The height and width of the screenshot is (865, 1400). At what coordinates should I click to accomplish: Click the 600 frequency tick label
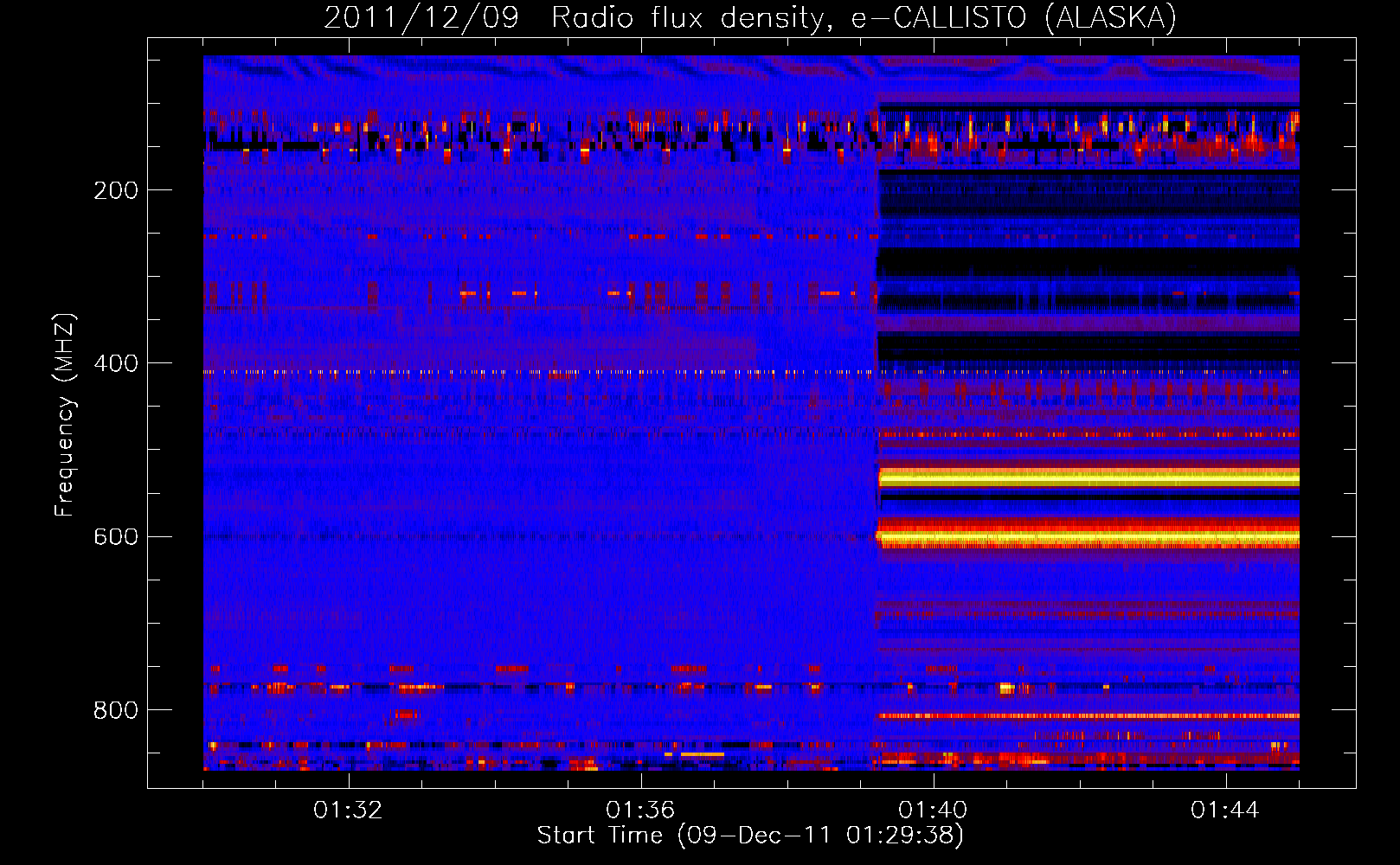point(116,536)
